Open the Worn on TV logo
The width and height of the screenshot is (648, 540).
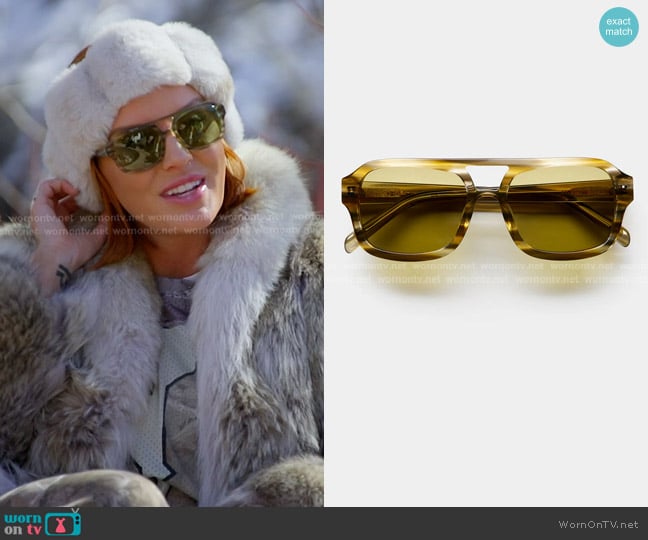pos(42,523)
